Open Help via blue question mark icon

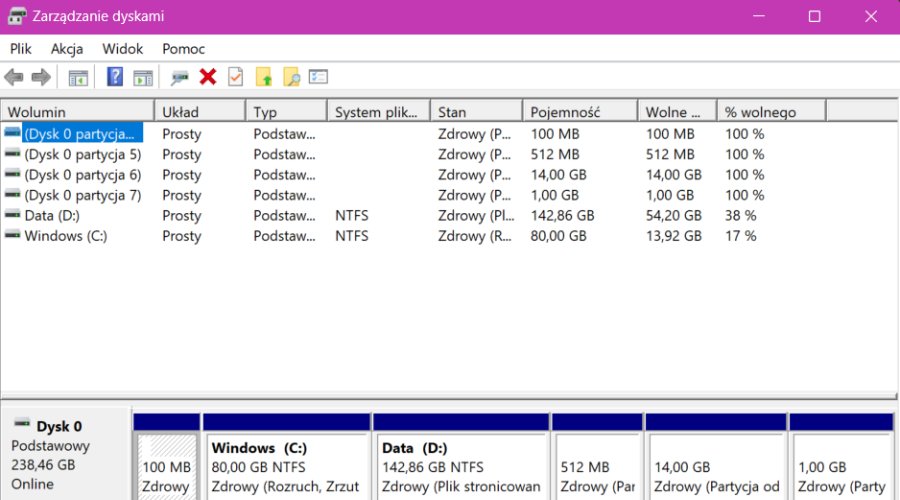(115, 77)
